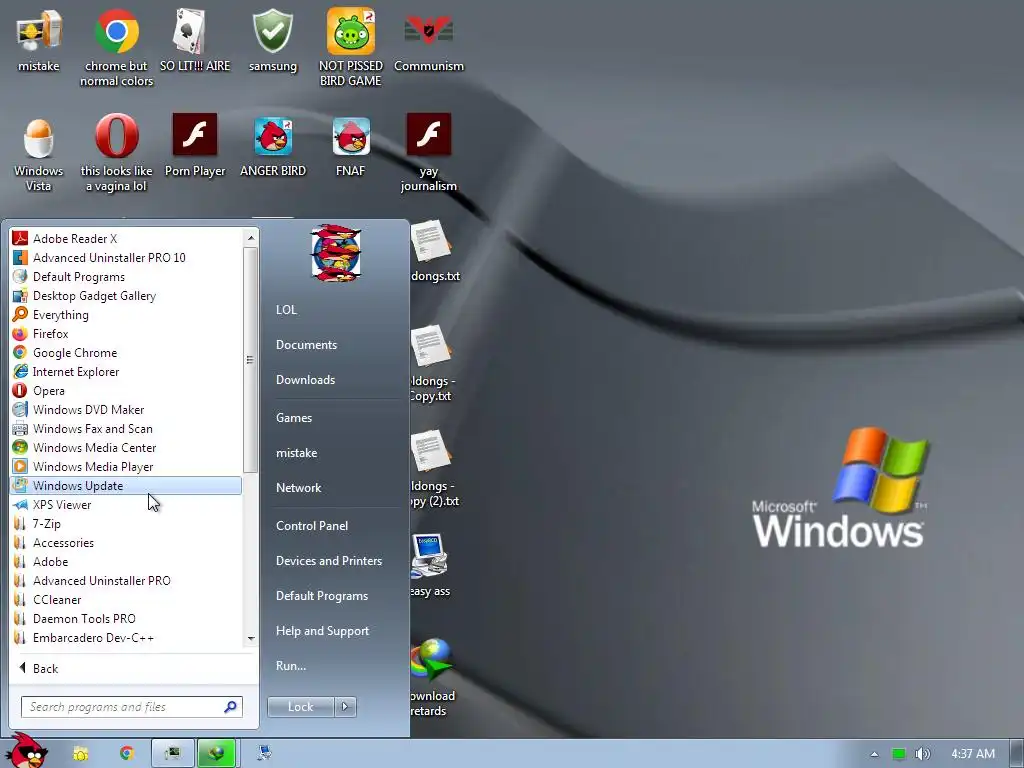
Task: Open Windows Update
Action: coord(126,485)
